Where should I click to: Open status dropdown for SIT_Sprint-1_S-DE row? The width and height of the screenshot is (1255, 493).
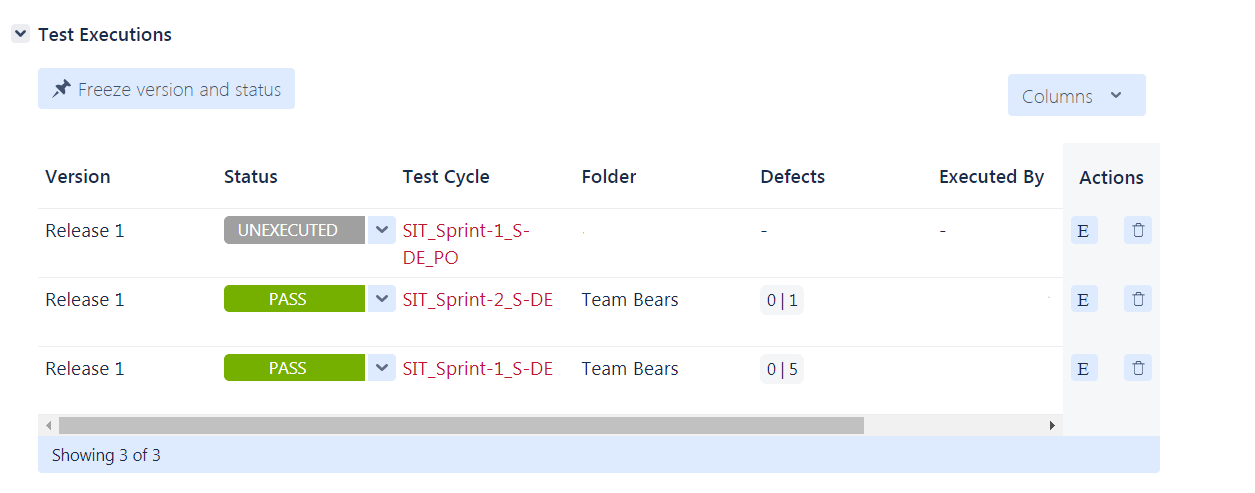[381, 368]
